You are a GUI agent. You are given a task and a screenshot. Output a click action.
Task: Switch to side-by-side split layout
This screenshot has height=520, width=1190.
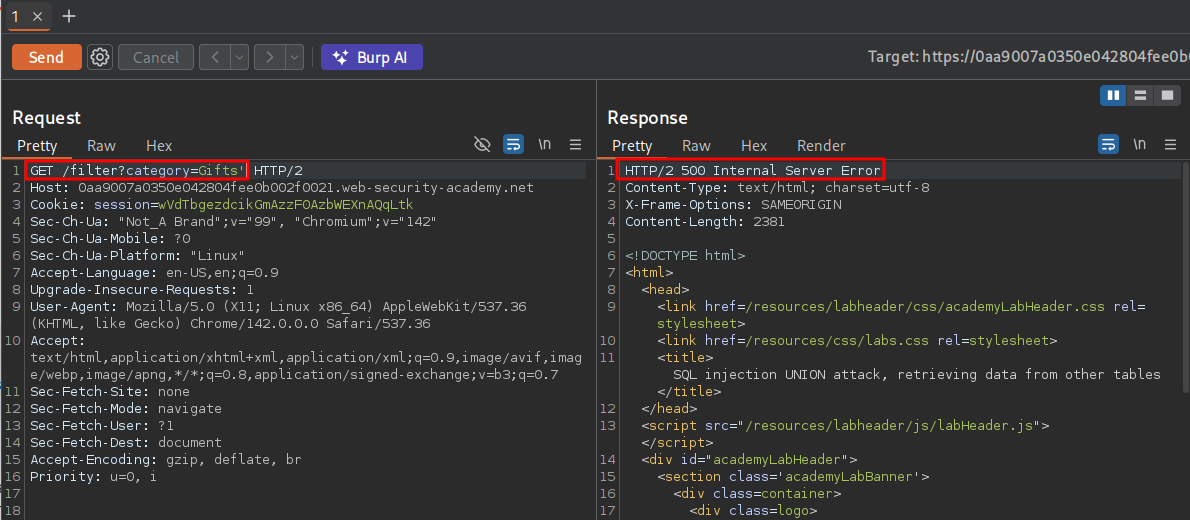[1113, 95]
